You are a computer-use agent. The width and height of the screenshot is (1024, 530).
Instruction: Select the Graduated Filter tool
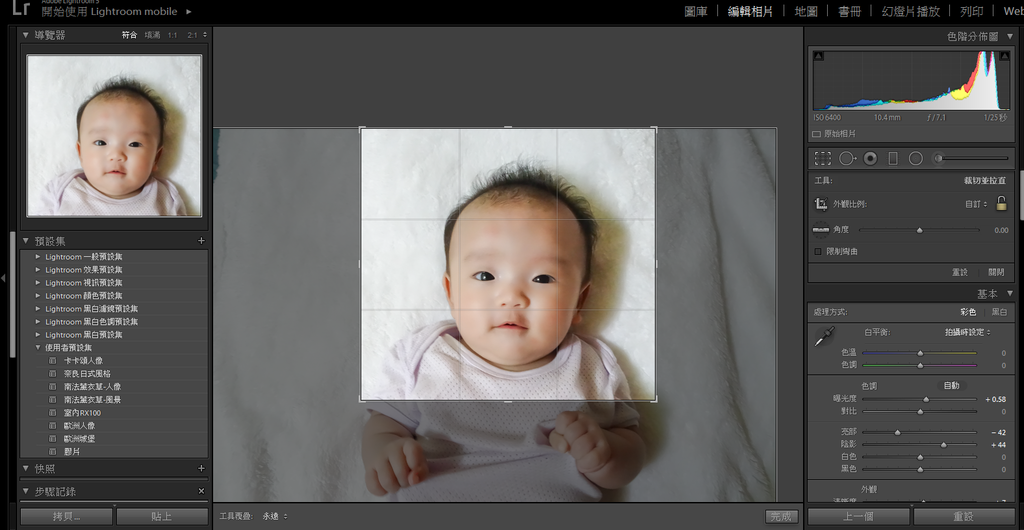coord(893,158)
